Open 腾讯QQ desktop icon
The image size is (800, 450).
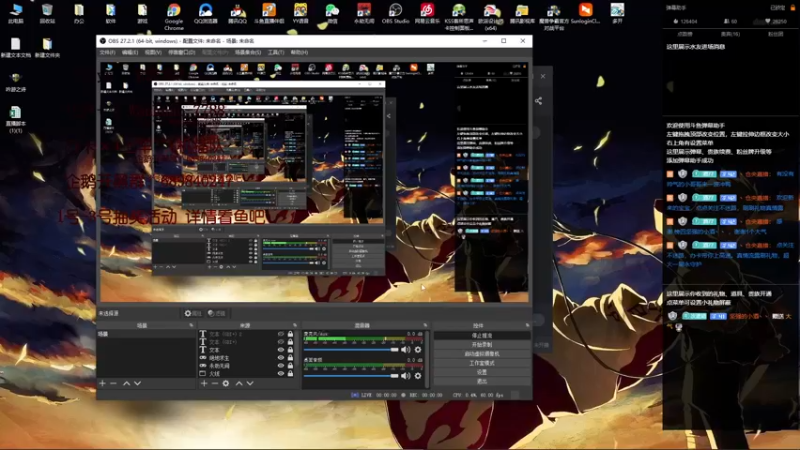(237, 14)
